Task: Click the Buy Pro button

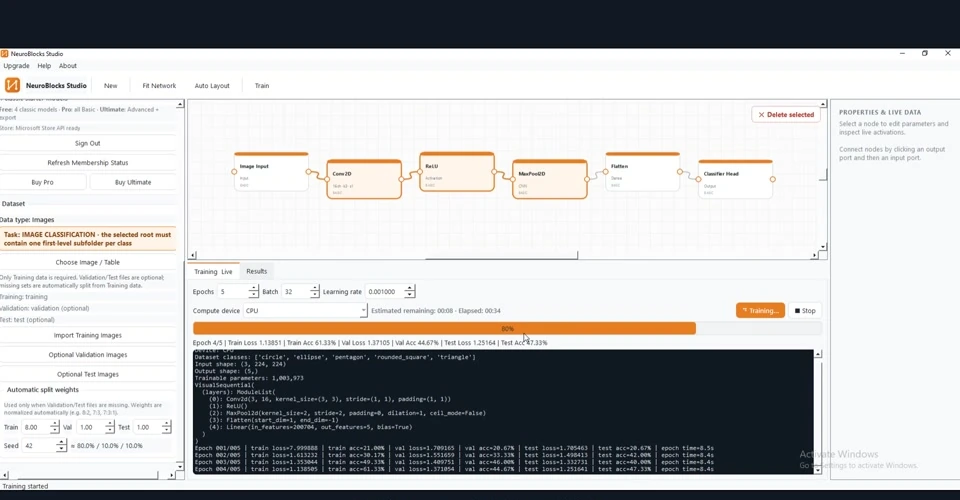Action: [42, 182]
